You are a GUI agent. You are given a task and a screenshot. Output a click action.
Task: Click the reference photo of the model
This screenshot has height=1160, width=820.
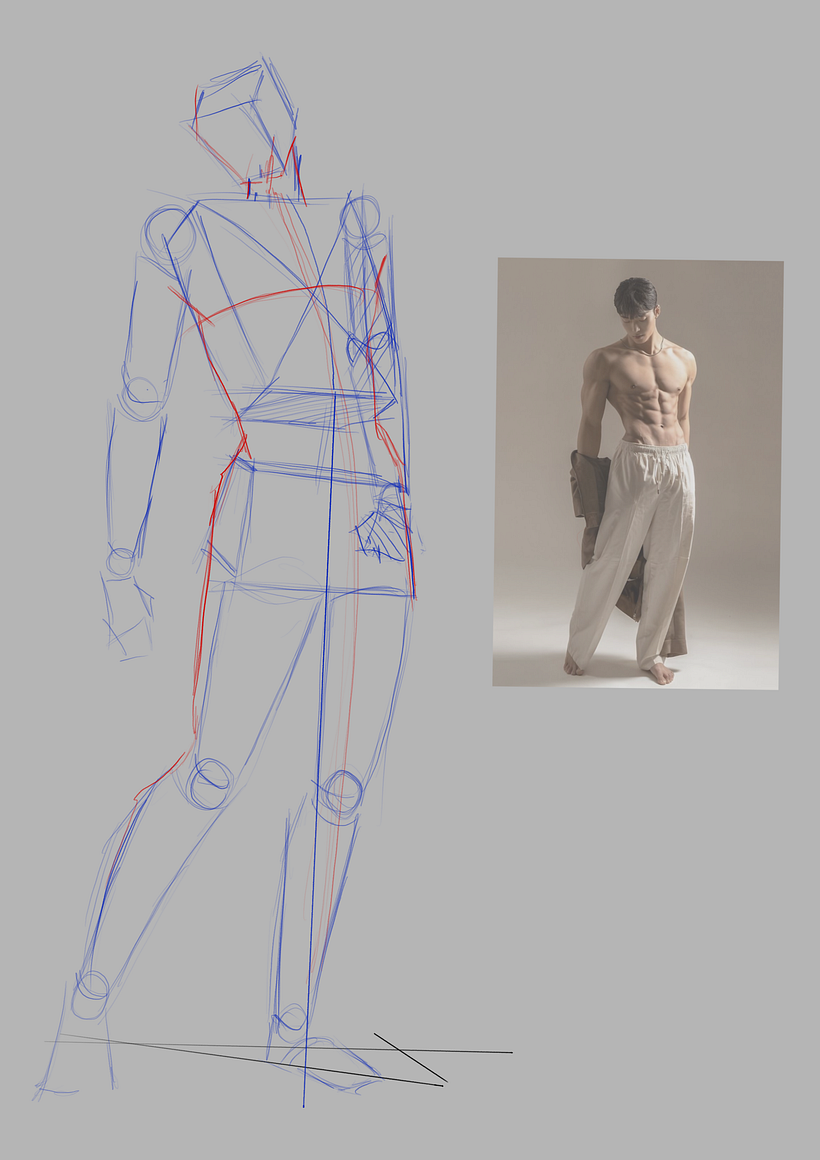coord(640,470)
